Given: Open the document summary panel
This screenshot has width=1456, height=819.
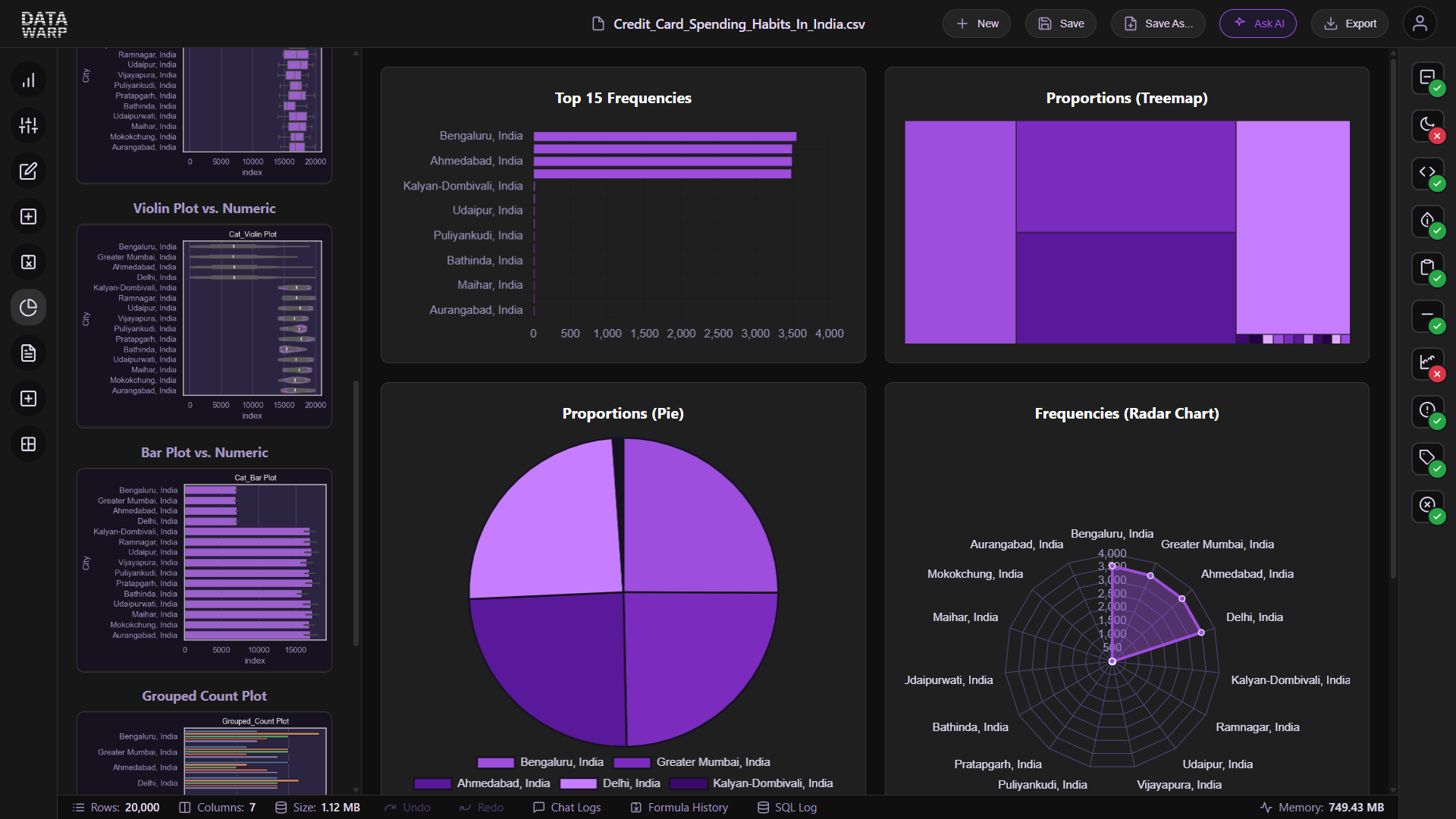Looking at the screenshot, I should coord(28,353).
